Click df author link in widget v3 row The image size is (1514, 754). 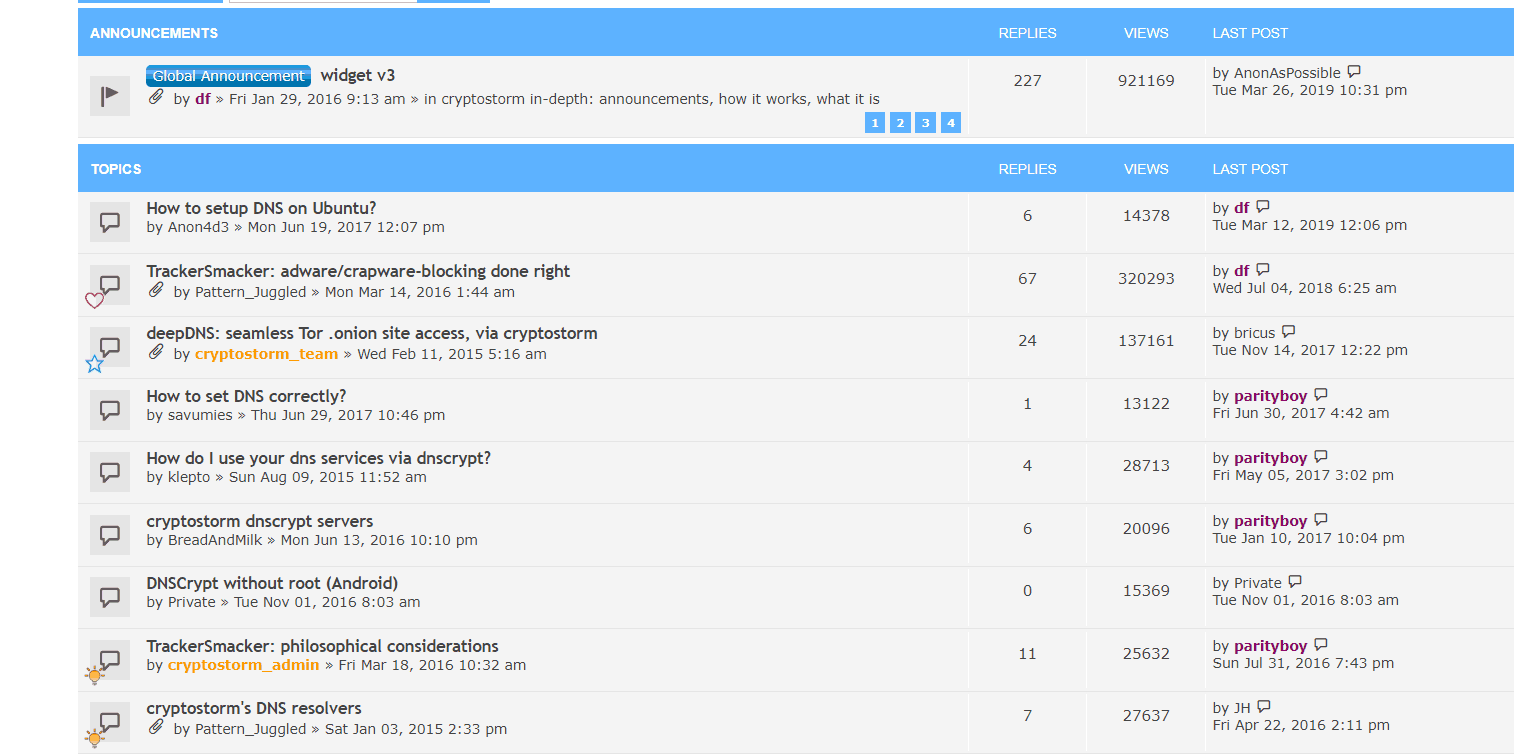202,99
